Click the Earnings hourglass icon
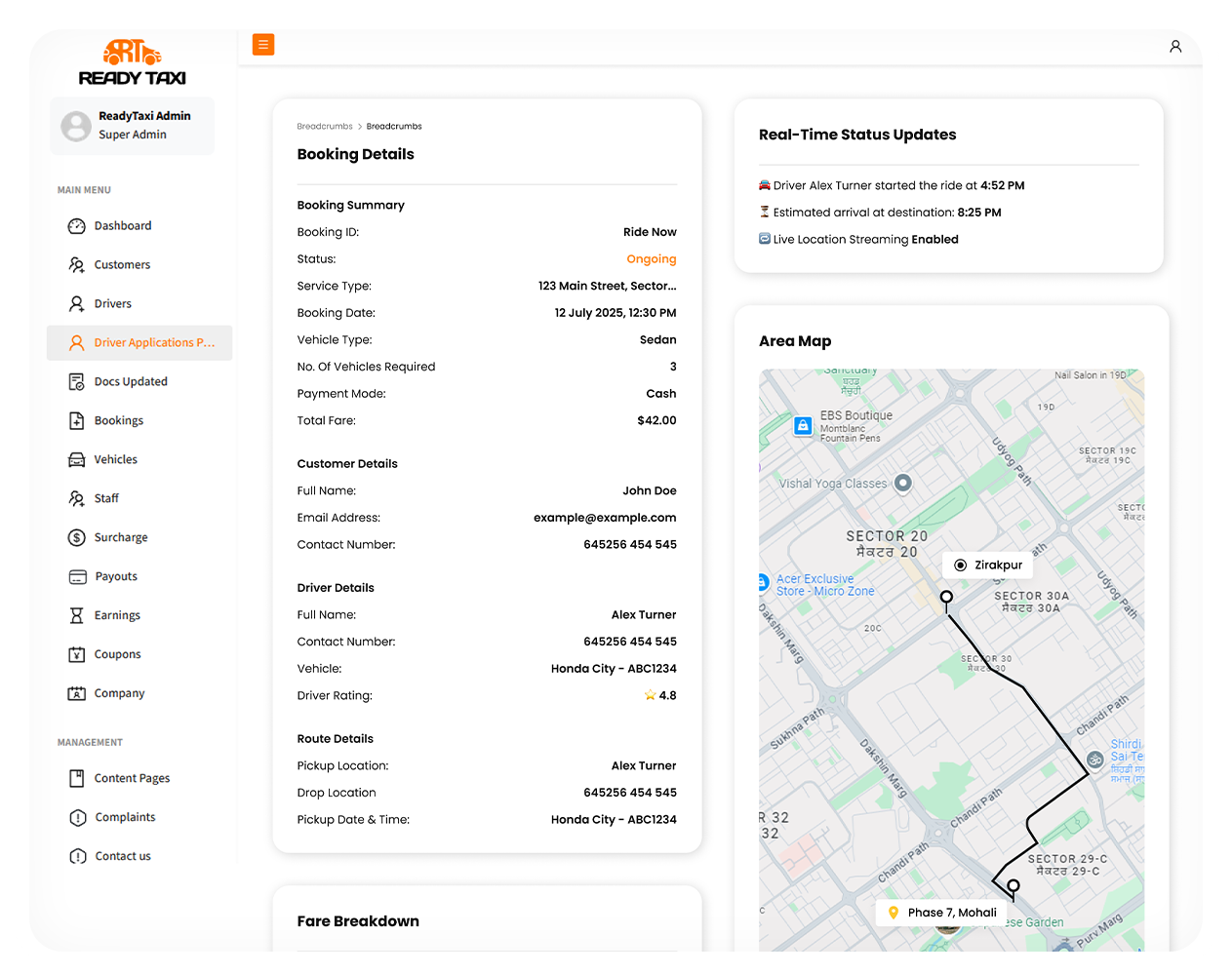The height and width of the screenshot is (975, 1232). point(77,616)
